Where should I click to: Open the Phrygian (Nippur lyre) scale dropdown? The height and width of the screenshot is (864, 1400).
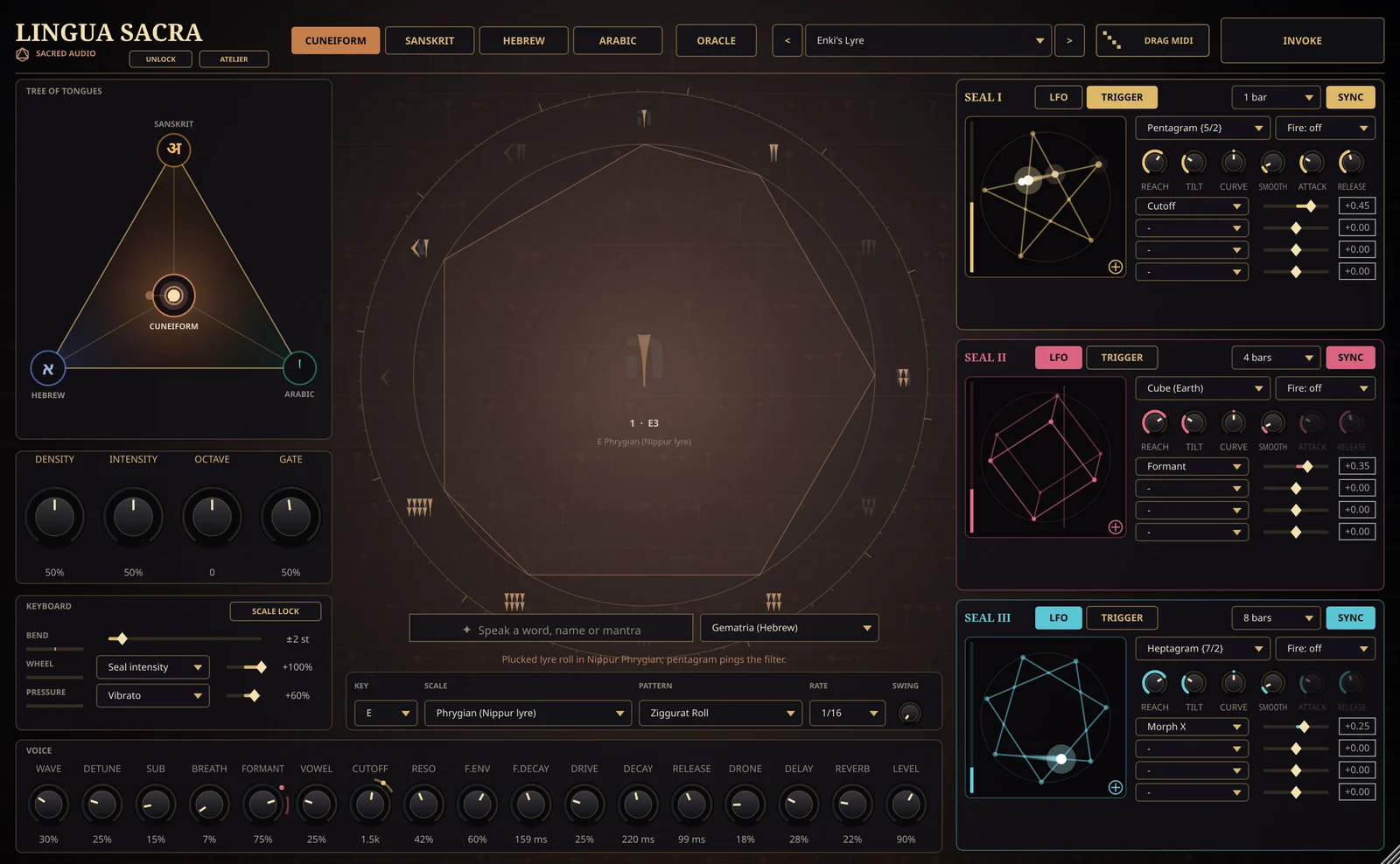[528, 713]
